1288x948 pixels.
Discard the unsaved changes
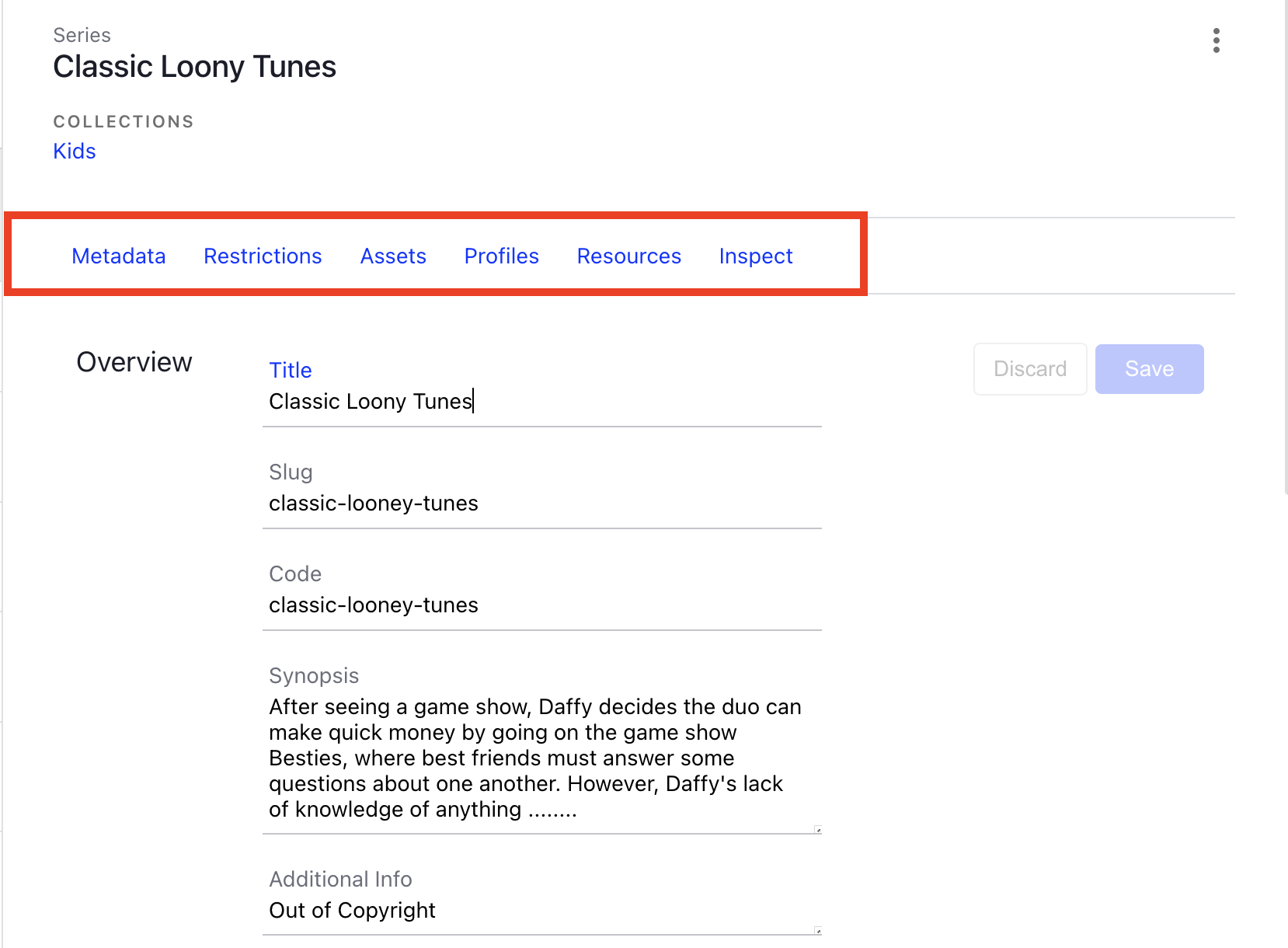(x=1030, y=369)
